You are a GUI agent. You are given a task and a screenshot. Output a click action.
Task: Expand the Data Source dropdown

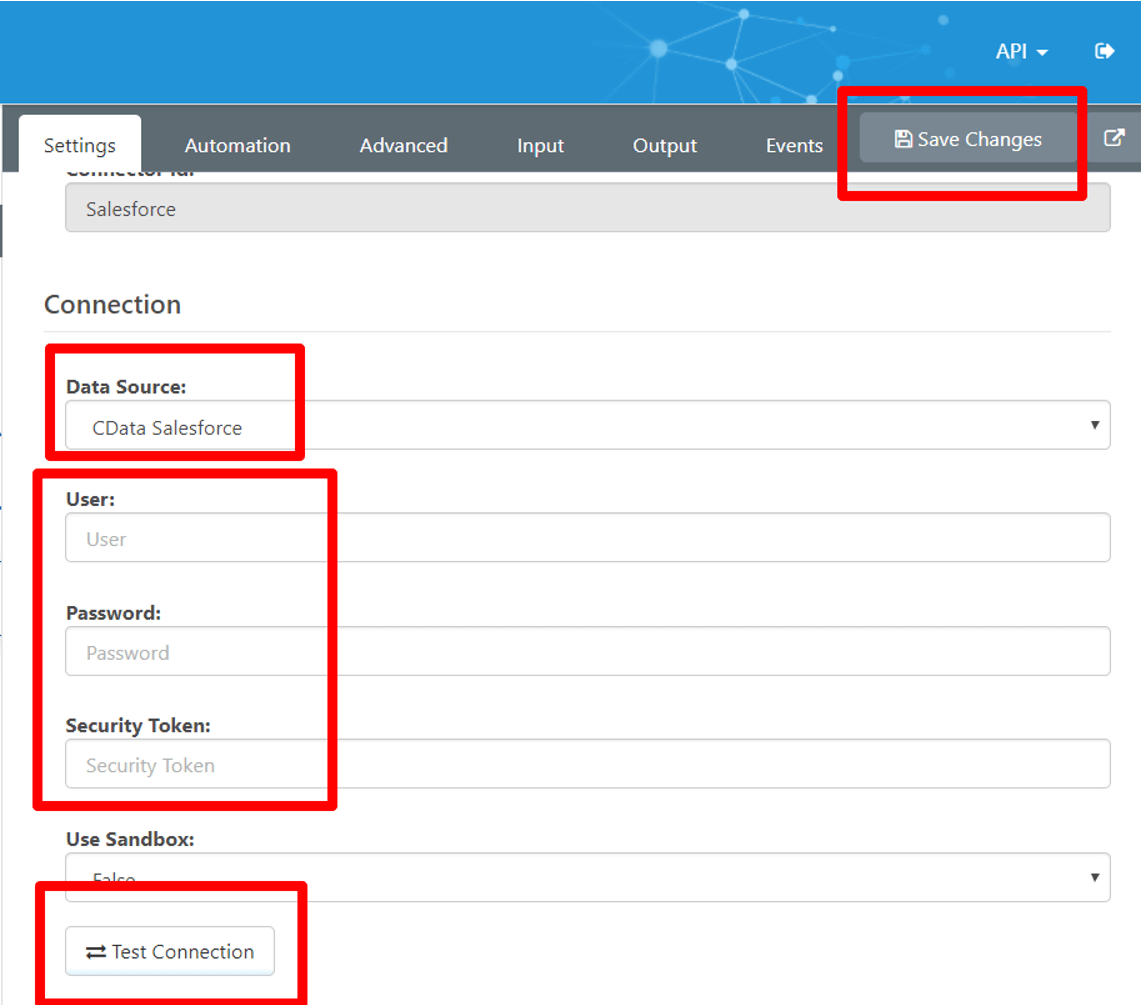click(588, 425)
